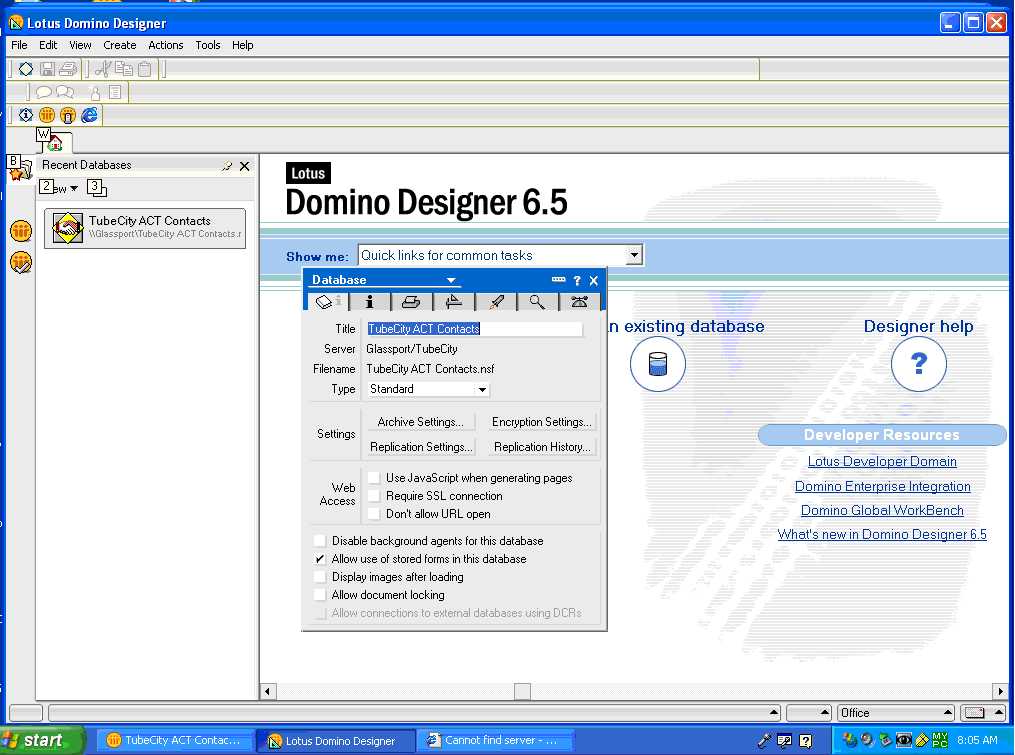Close the Recent Databases panel
The height and width of the screenshot is (755, 1015).
point(245,166)
